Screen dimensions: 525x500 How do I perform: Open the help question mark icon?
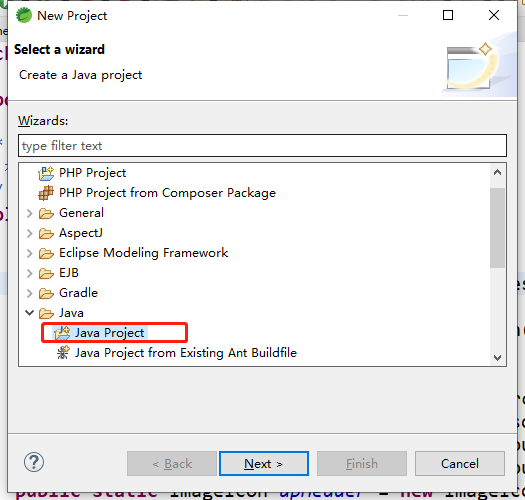click(34, 462)
